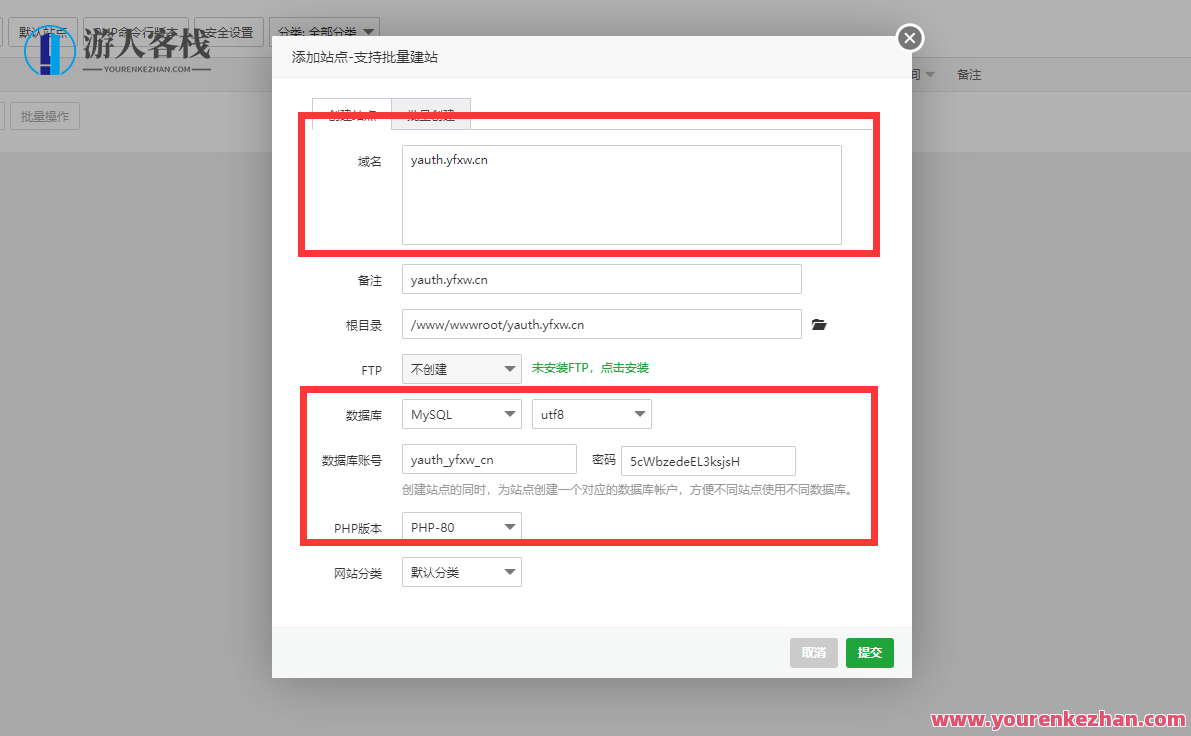Open the MySQL database type dropdown

coord(461,414)
